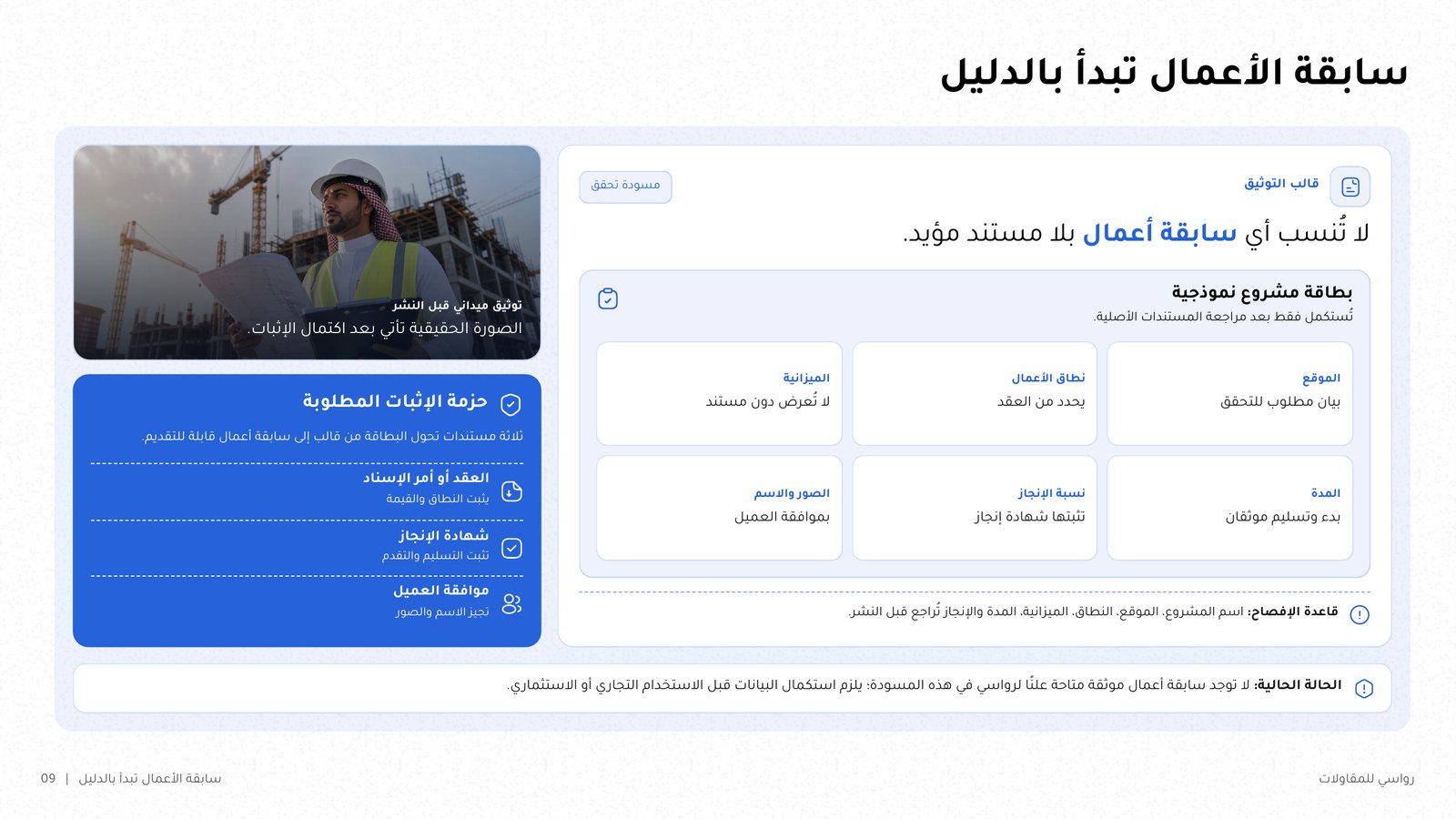Click the highlighted blue words سابقة أعمال
Image resolution: width=1456 pixels, height=819 pixels.
point(1159,233)
